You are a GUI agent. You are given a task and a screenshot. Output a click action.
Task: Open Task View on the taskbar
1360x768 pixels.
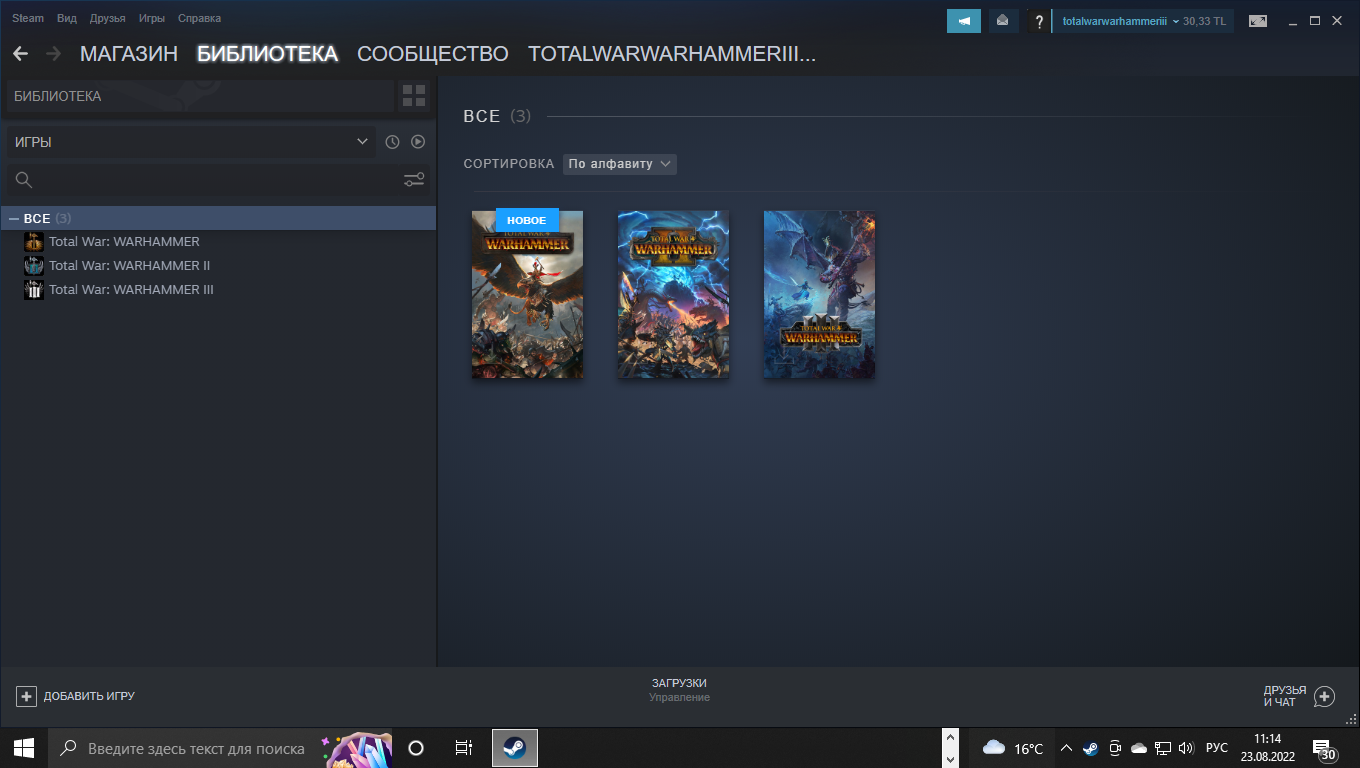[463, 748]
